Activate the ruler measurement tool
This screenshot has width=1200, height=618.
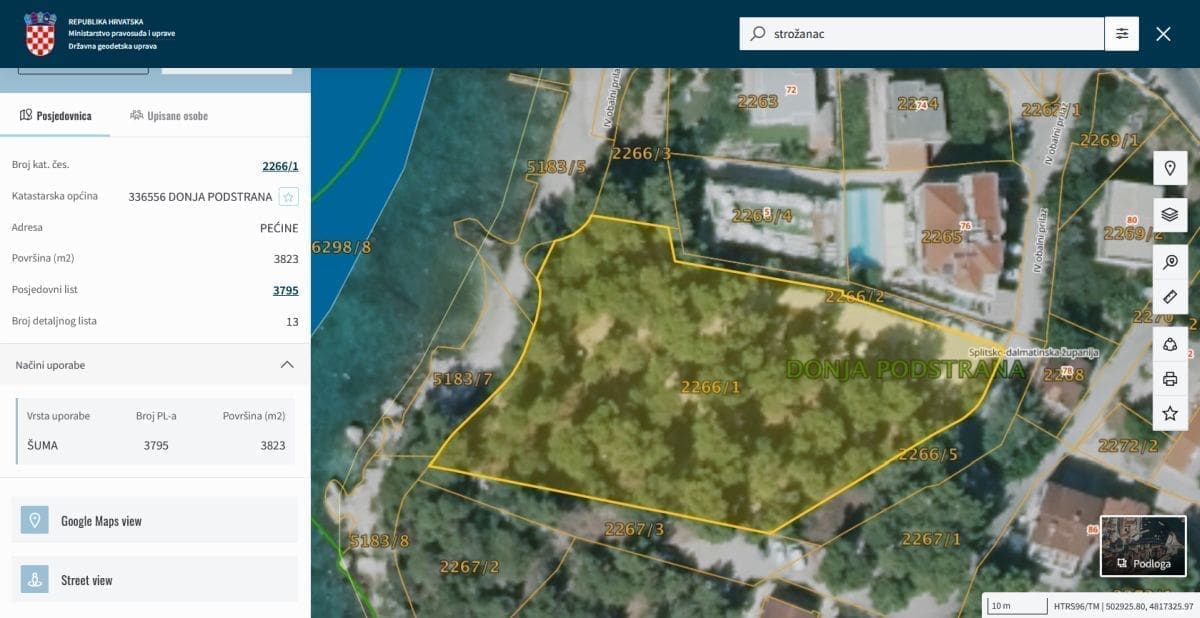click(x=1170, y=297)
